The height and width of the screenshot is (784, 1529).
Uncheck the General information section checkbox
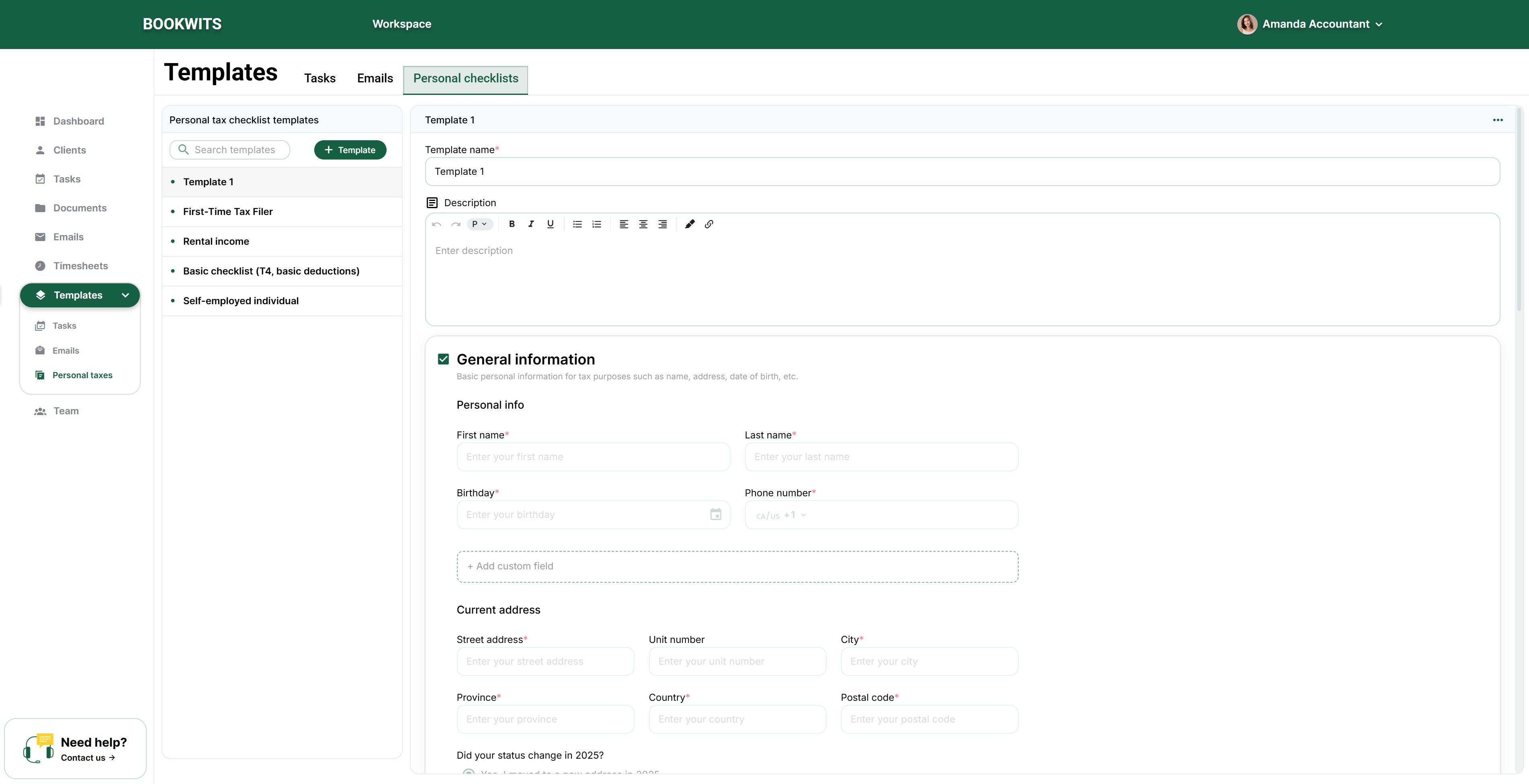[443, 359]
